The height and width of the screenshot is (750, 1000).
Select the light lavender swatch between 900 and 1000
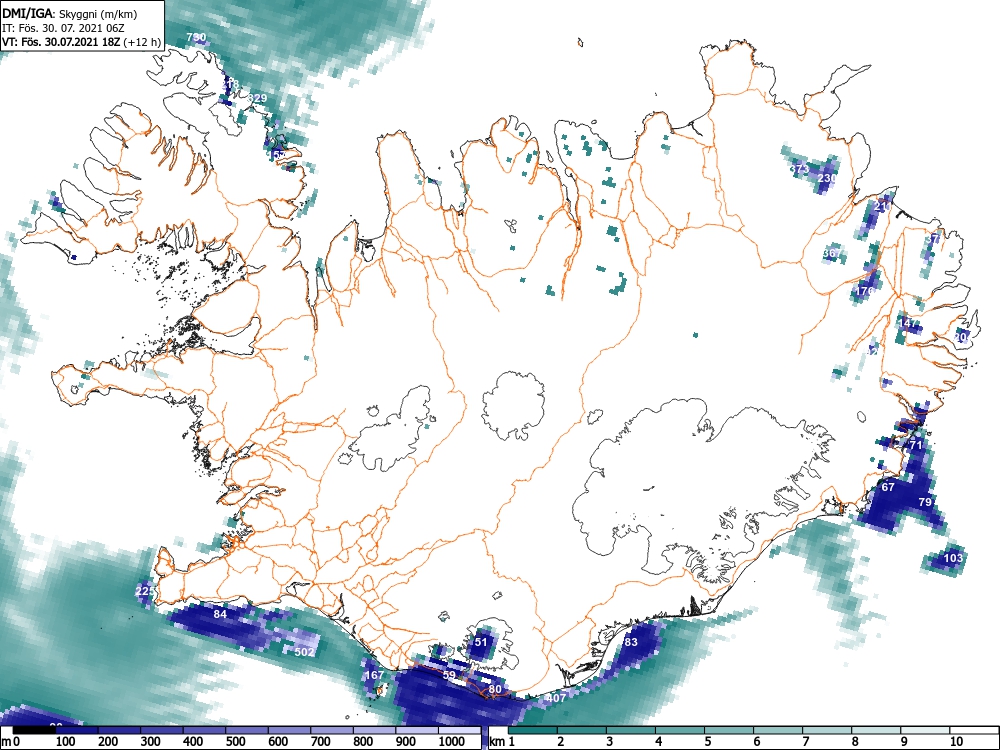pos(417,730)
